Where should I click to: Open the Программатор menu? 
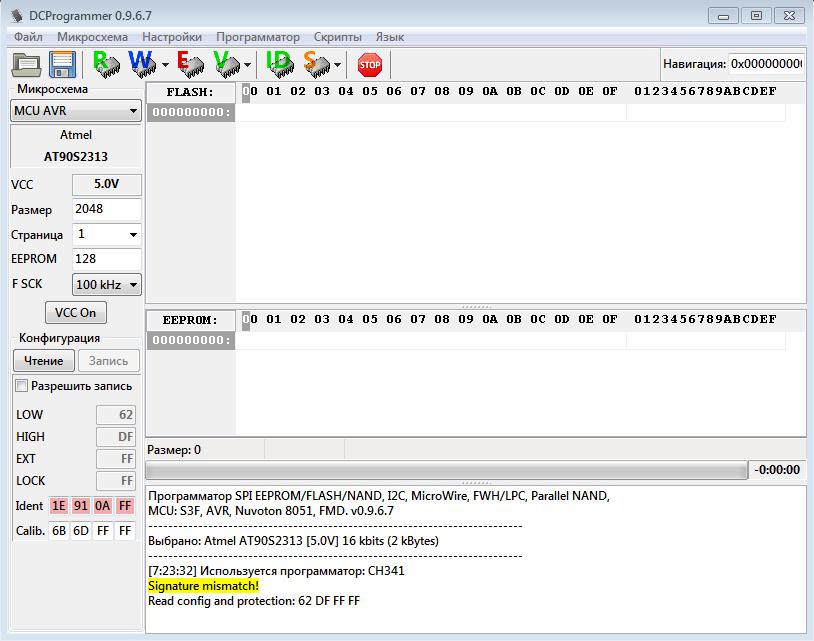point(257,37)
